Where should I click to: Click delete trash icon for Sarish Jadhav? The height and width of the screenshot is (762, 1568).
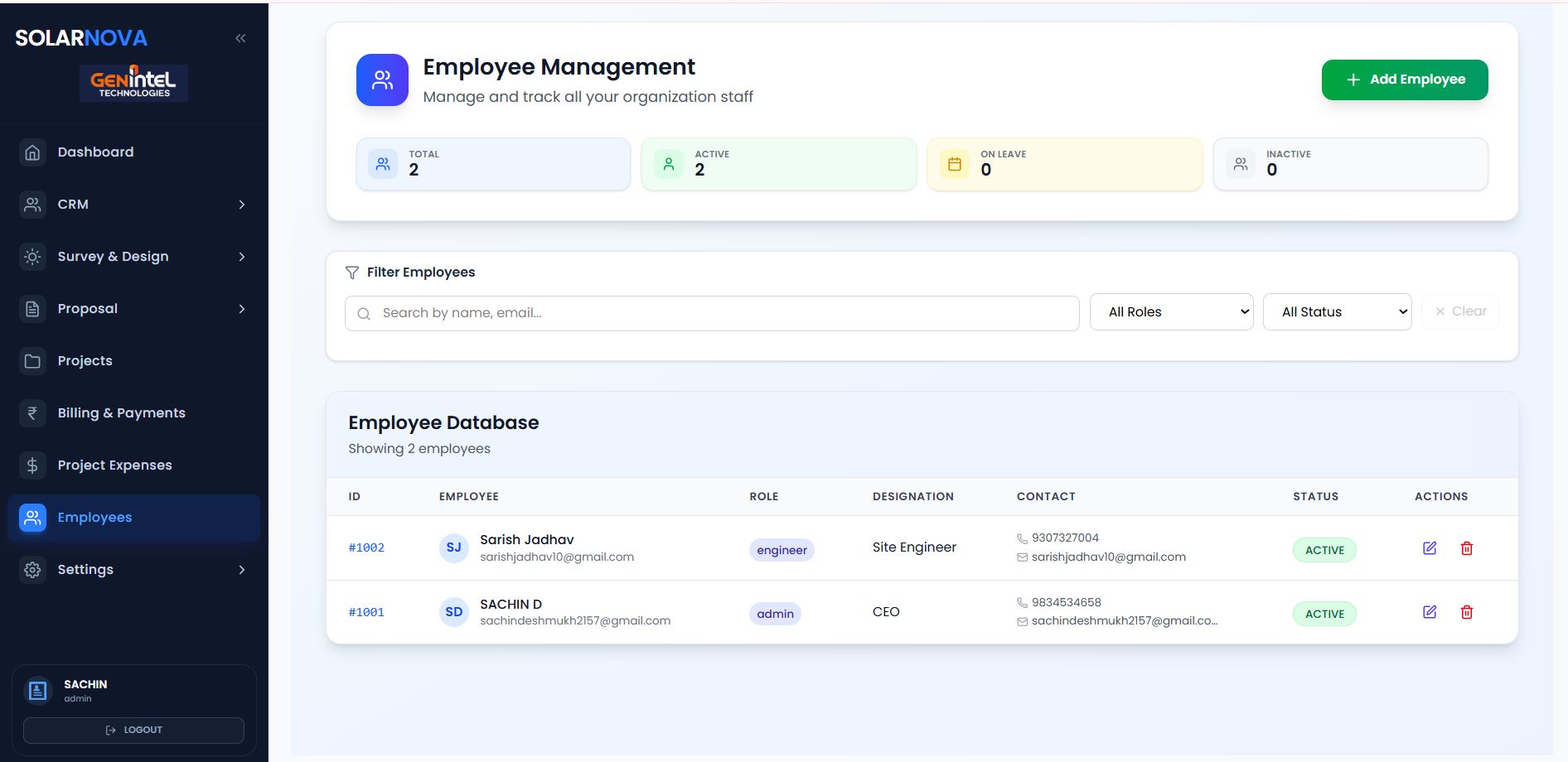(1466, 548)
